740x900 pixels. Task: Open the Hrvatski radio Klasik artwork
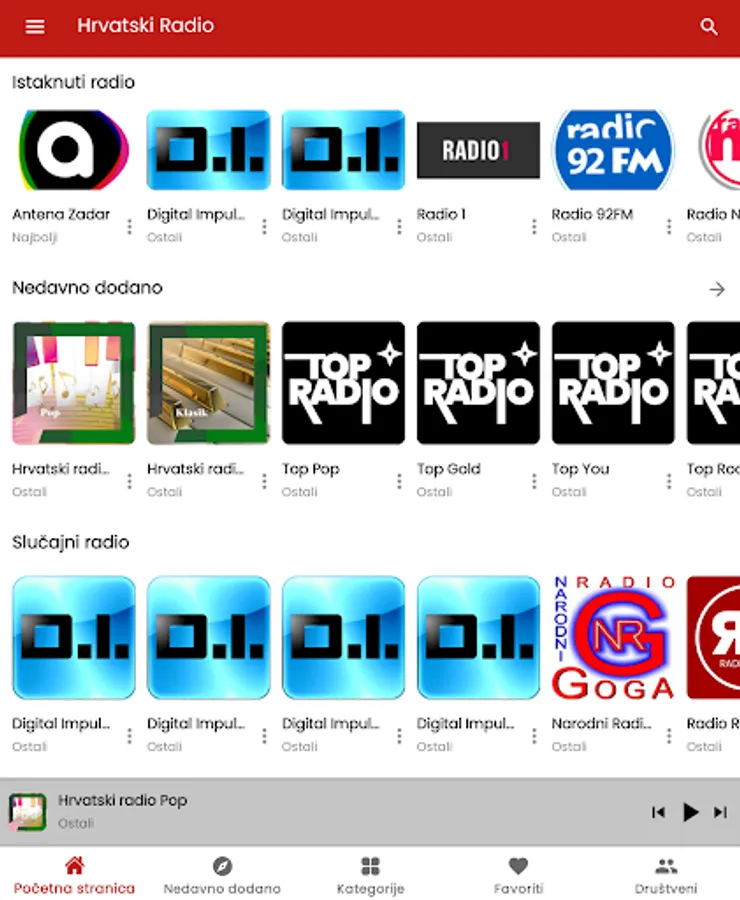208,383
